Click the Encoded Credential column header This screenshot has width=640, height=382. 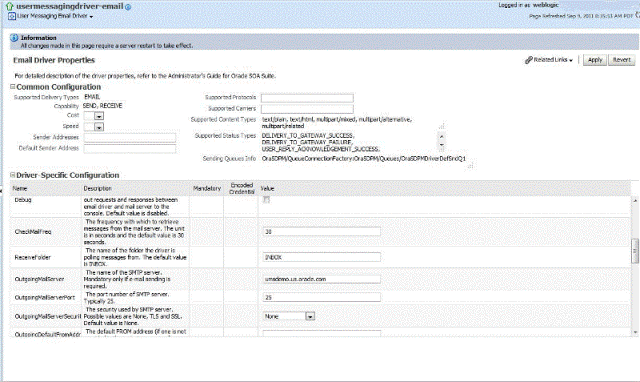(x=242, y=188)
